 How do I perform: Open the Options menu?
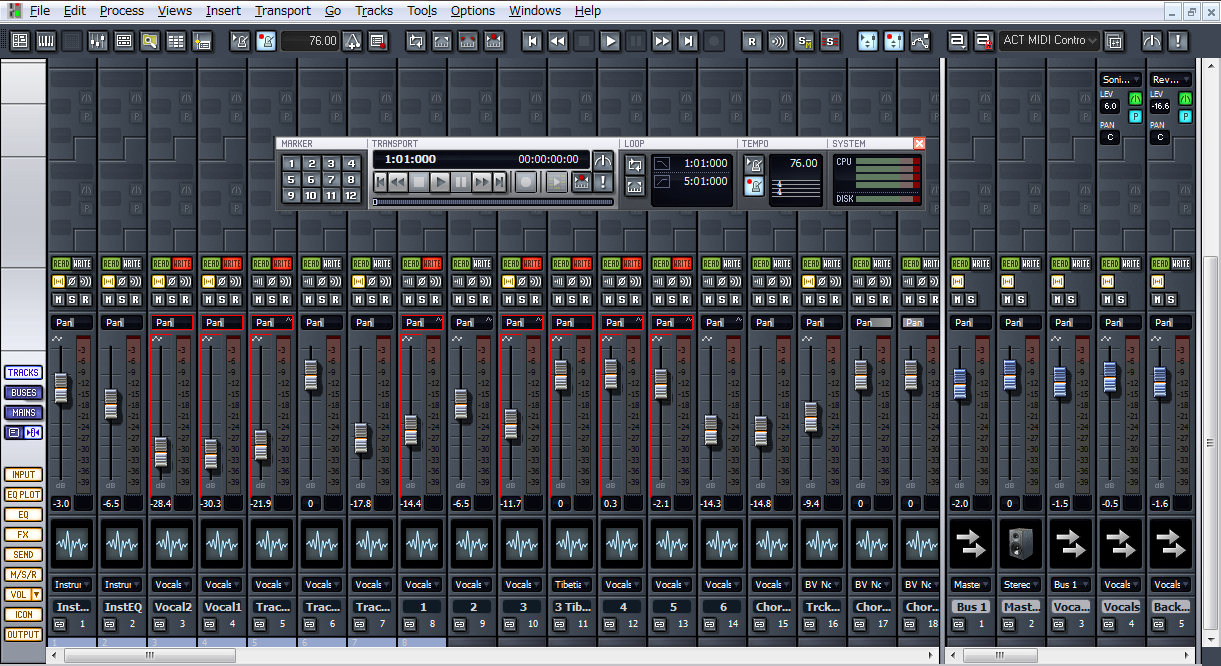click(x=473, y=11)
